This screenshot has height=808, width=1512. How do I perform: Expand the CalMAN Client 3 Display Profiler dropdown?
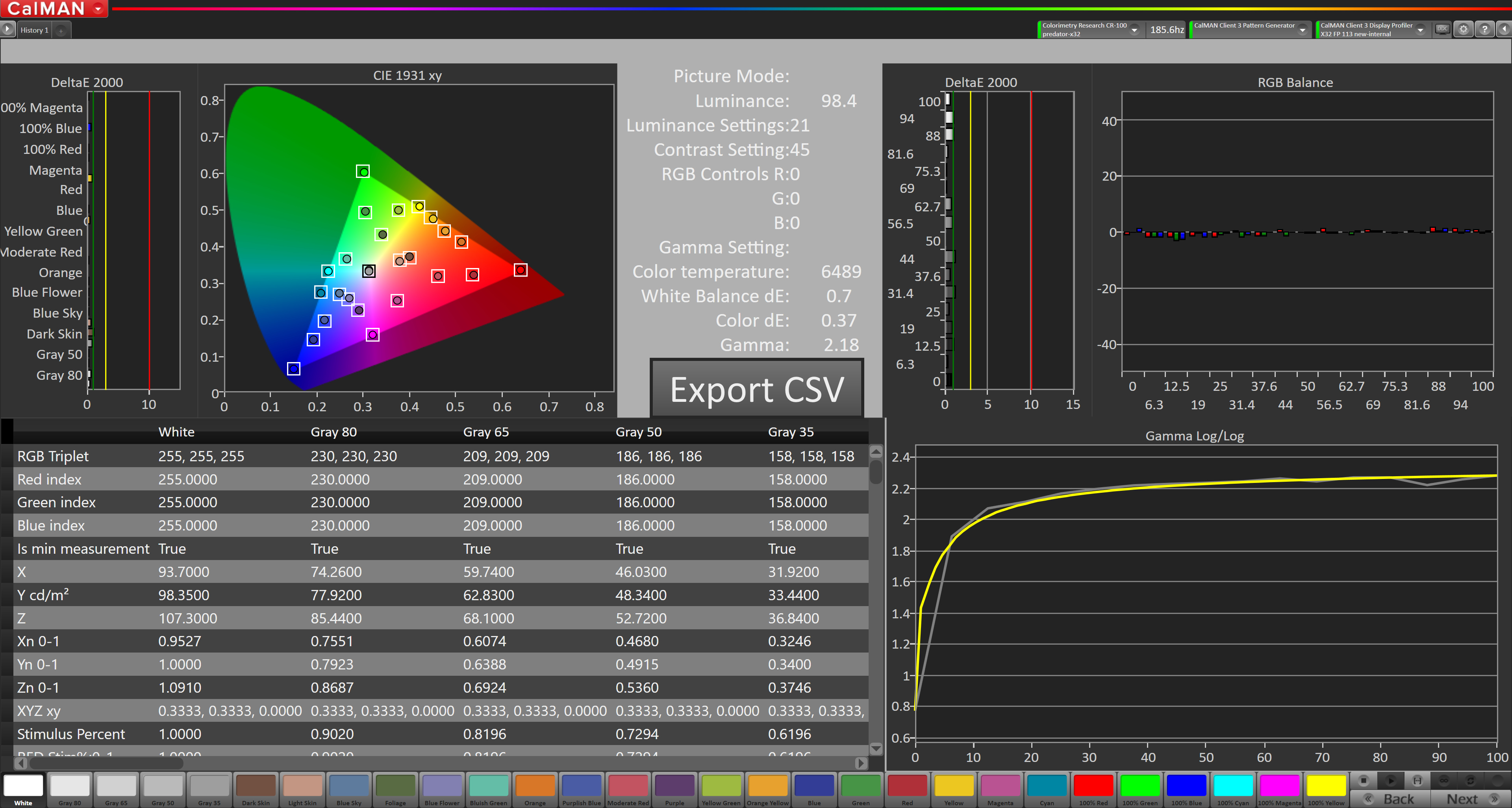coord(1420,30)
